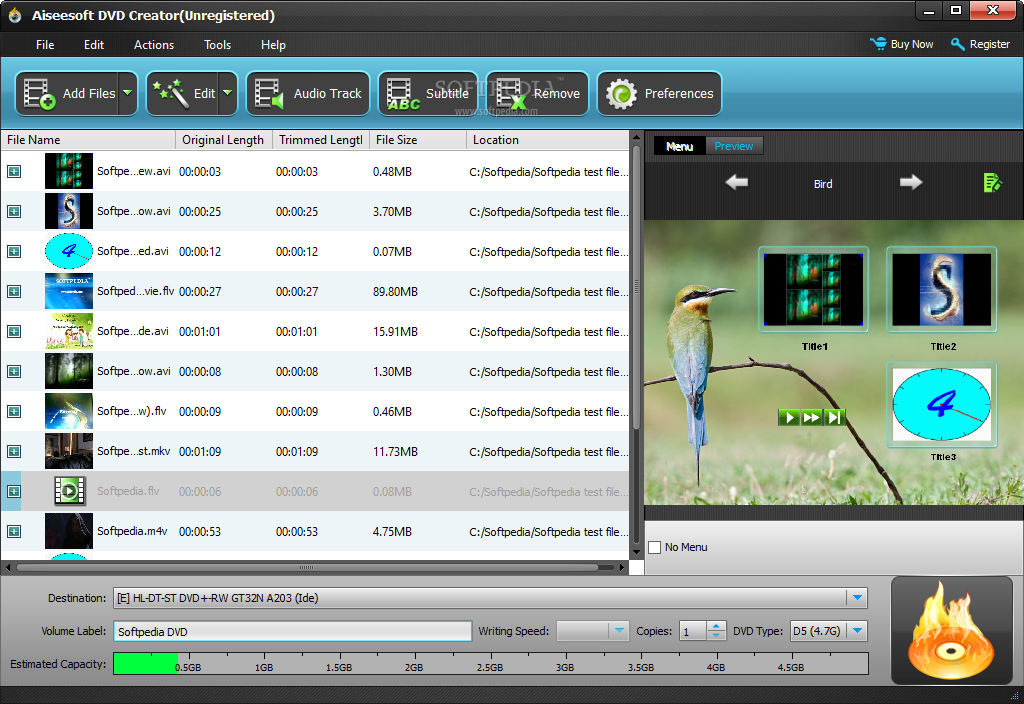
Task: Click the file list vertical scrollbar
Action: click(636, 287)
